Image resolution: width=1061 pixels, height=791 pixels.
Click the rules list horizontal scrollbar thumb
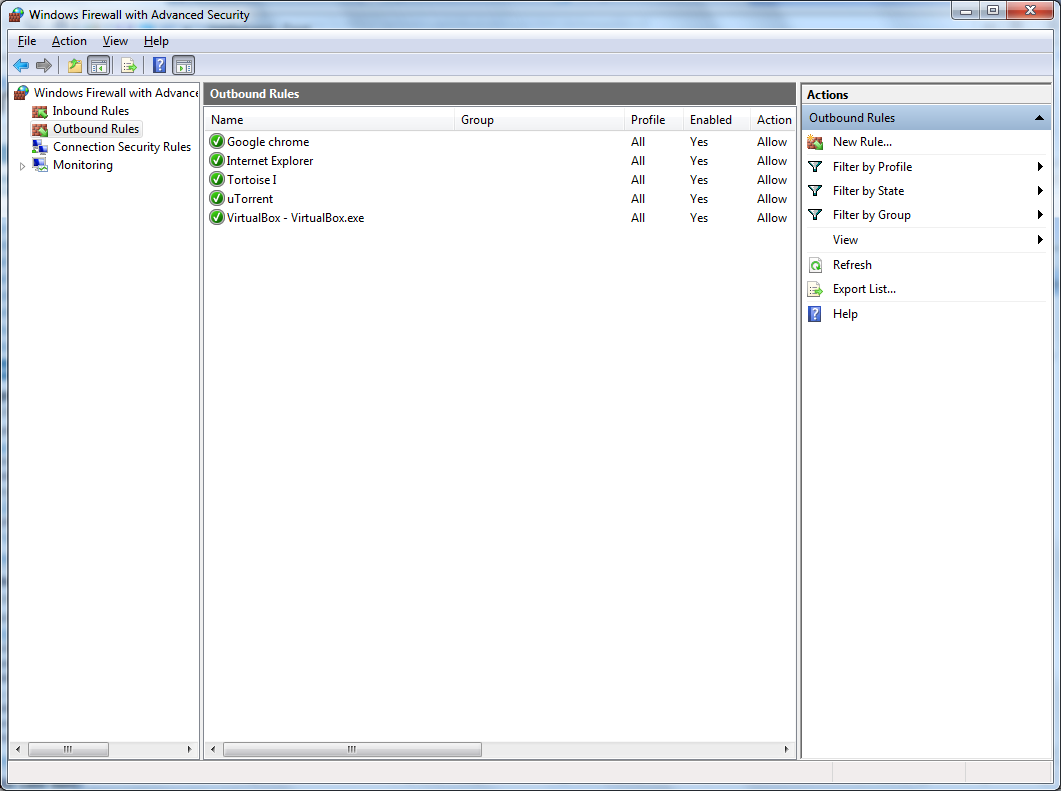point(352,749)
